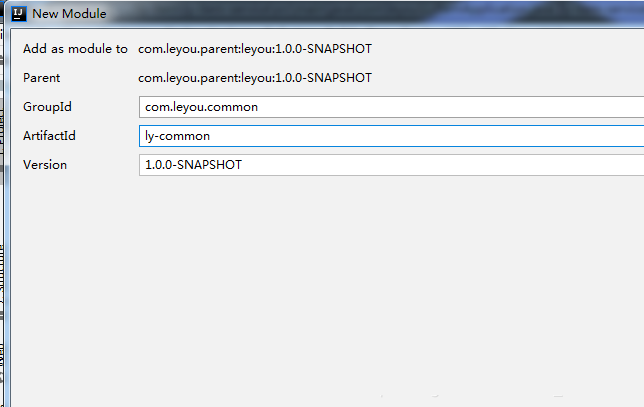Click the ArtifactId label
644x407 pixels.
point(49,136)
